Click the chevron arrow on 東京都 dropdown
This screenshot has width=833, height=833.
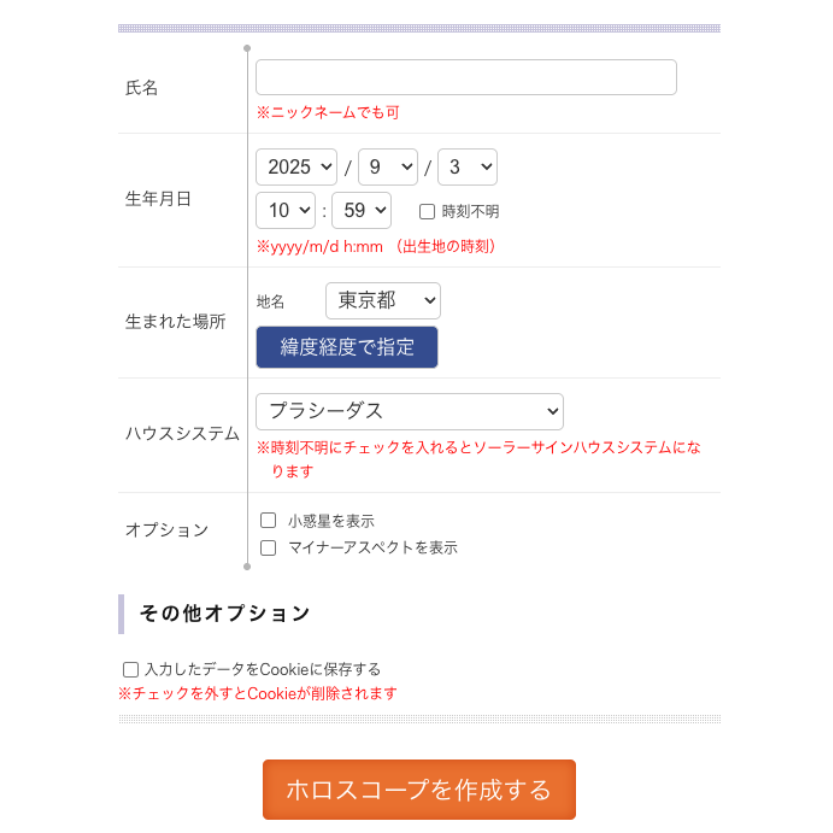(x=430, y=301)
